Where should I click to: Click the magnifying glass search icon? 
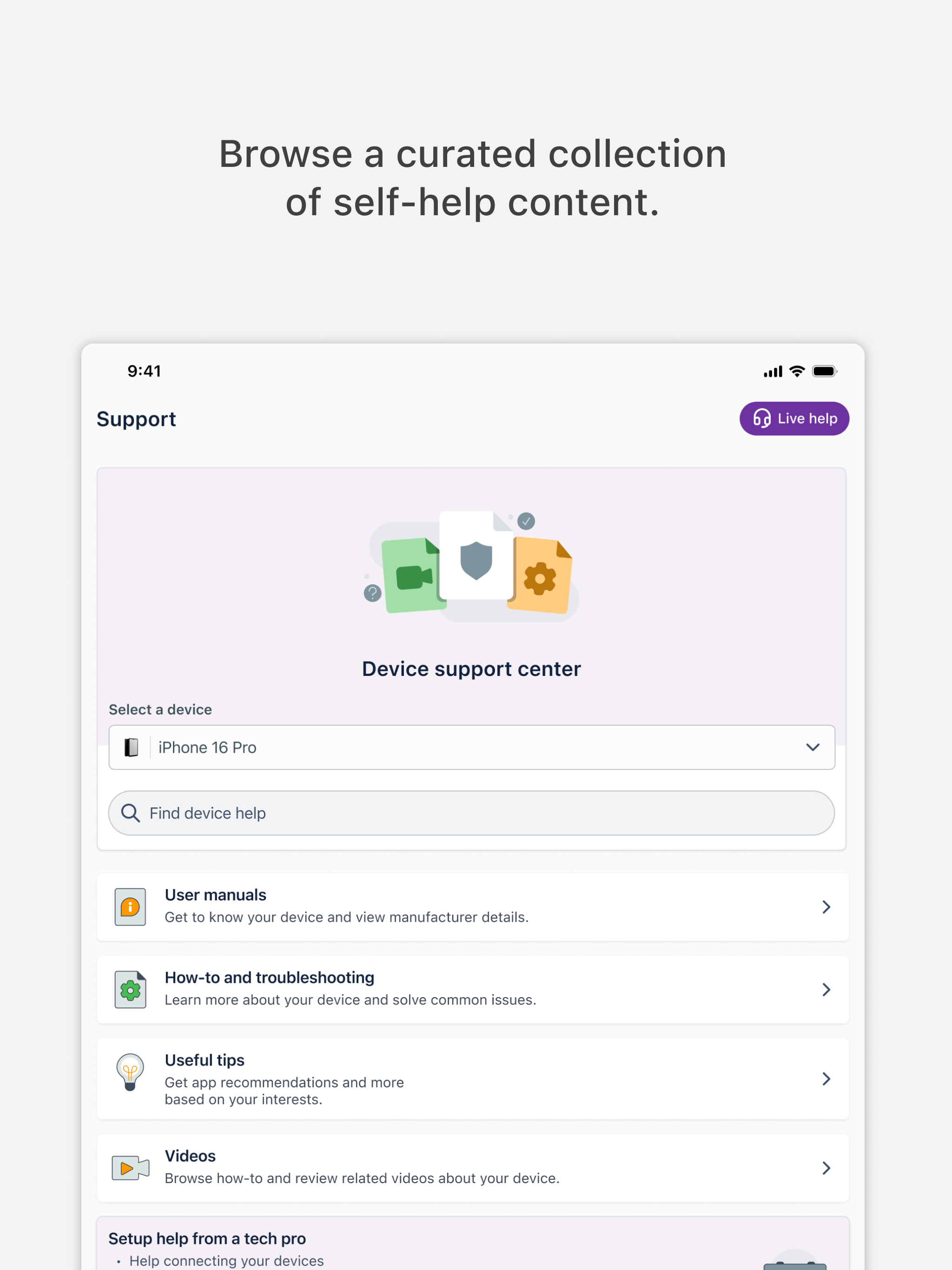[130, 813]
